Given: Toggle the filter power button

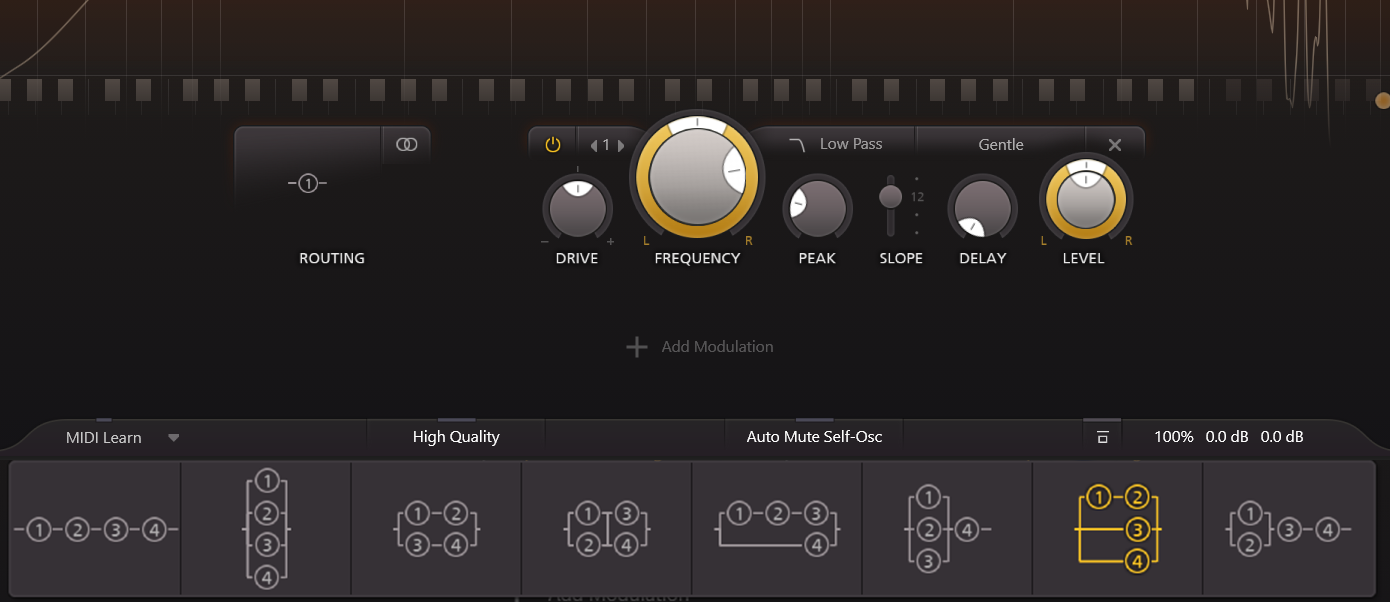Looking at the screenshot, I should 552,145.
